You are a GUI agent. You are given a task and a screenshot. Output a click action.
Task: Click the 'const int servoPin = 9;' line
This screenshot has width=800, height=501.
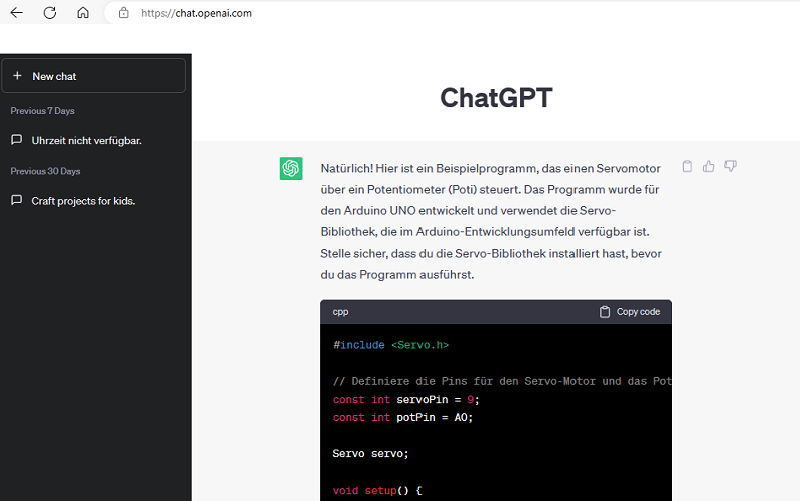click(x=406, y=399)
